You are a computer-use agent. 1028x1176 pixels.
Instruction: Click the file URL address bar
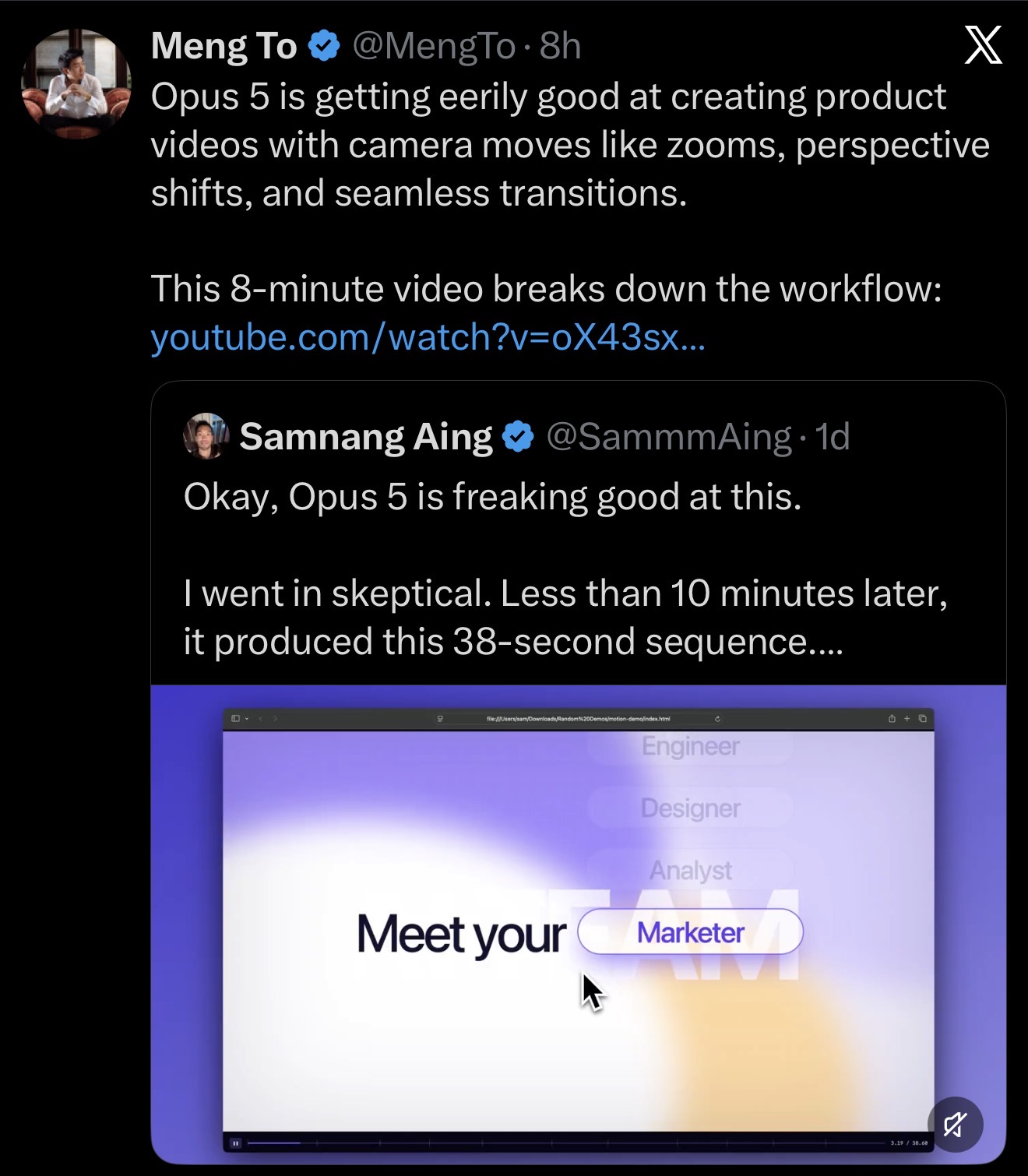[578, 719]
